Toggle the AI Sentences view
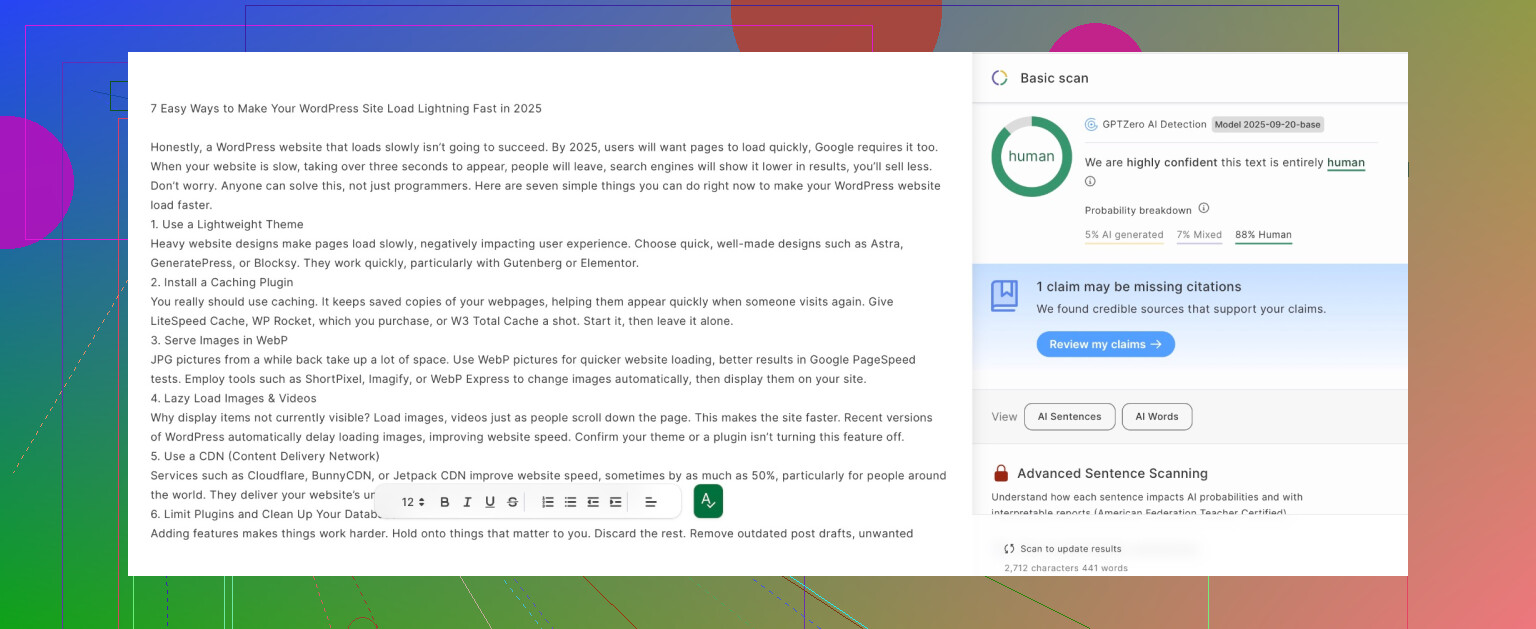This screenshot has width=1536, height=629. coord(1069,417)
